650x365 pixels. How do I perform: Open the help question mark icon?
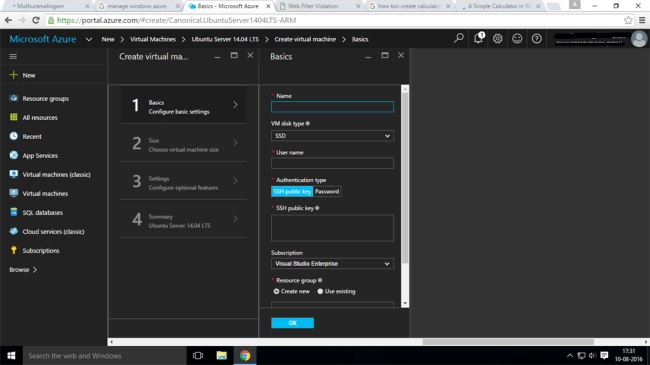(x=536, y=39)
